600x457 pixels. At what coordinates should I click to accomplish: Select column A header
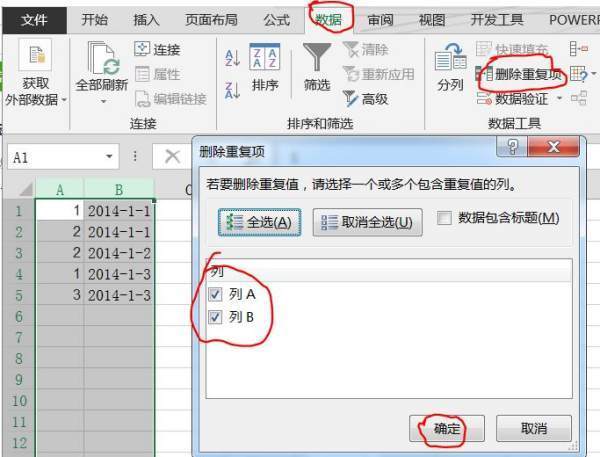point(60,189)
